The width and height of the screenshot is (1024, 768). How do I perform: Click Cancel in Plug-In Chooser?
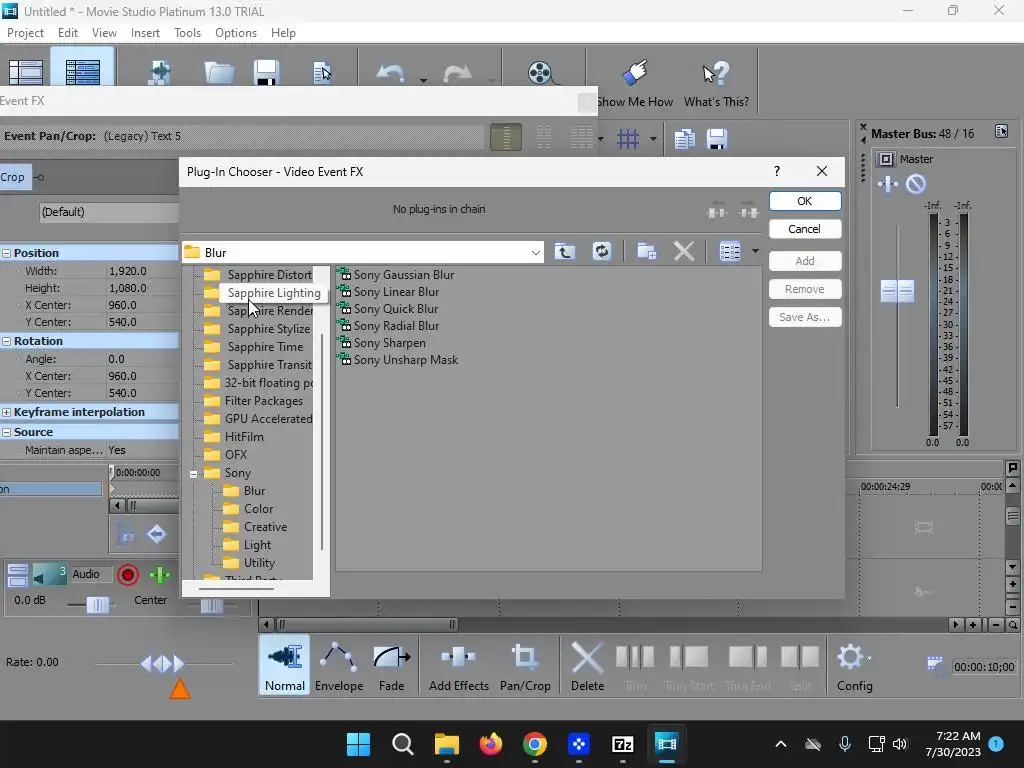click(x=805, y=229)
